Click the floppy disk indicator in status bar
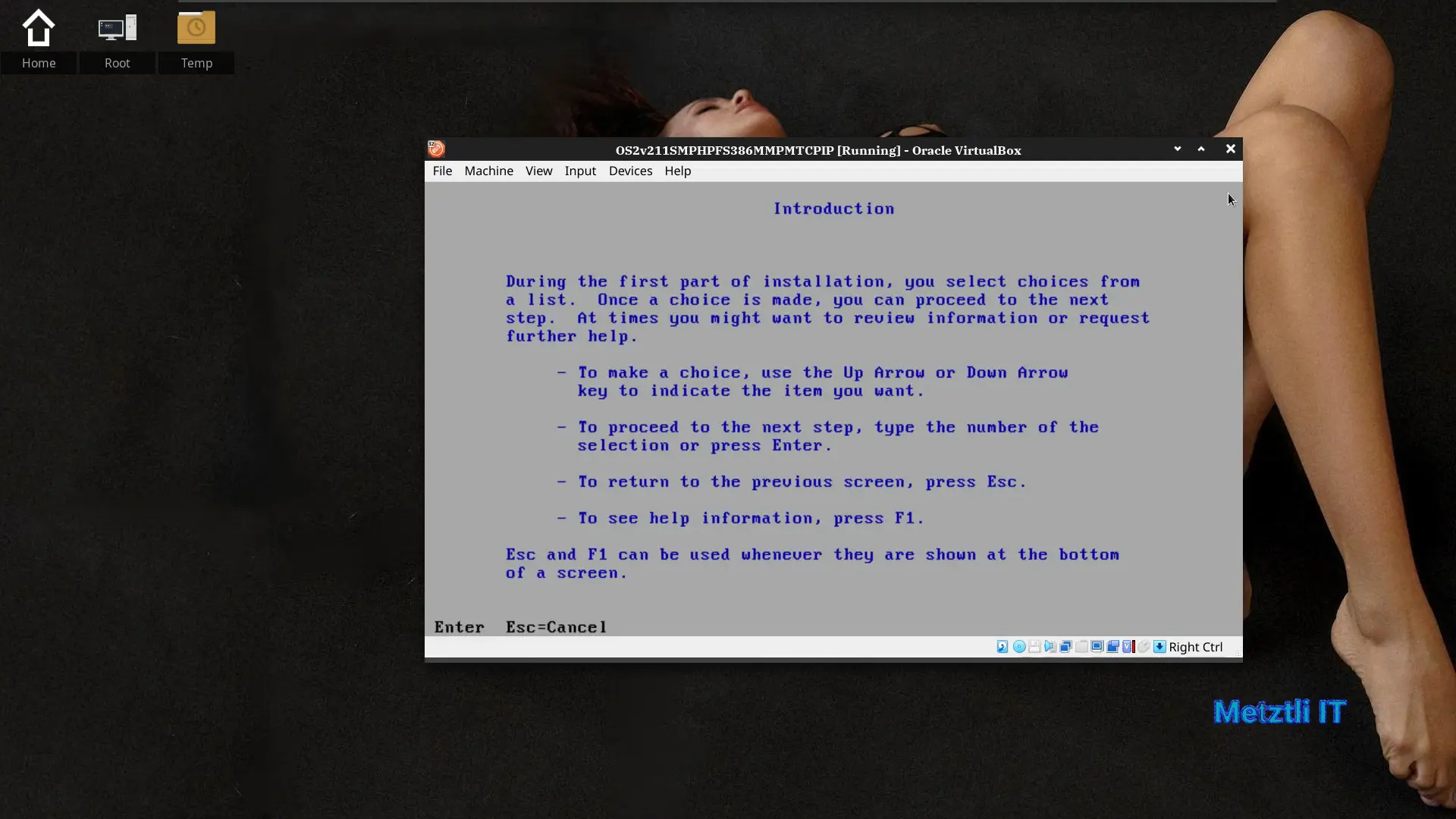The height and width of the screenshot is (819, 1456). [1034, 647]
